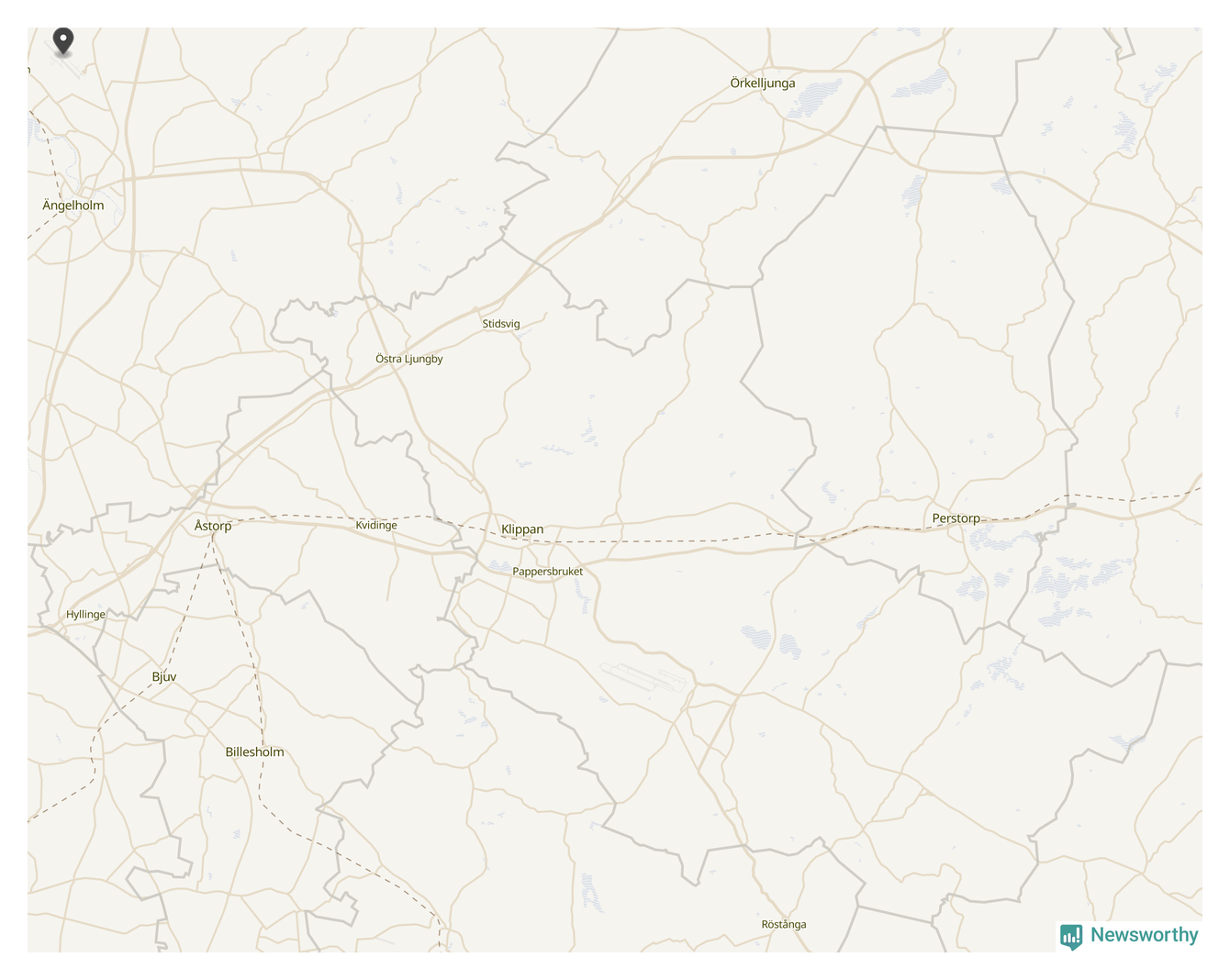Select the Stidsvig village label
1230x980 pixels.
click(x=501, y=324)
